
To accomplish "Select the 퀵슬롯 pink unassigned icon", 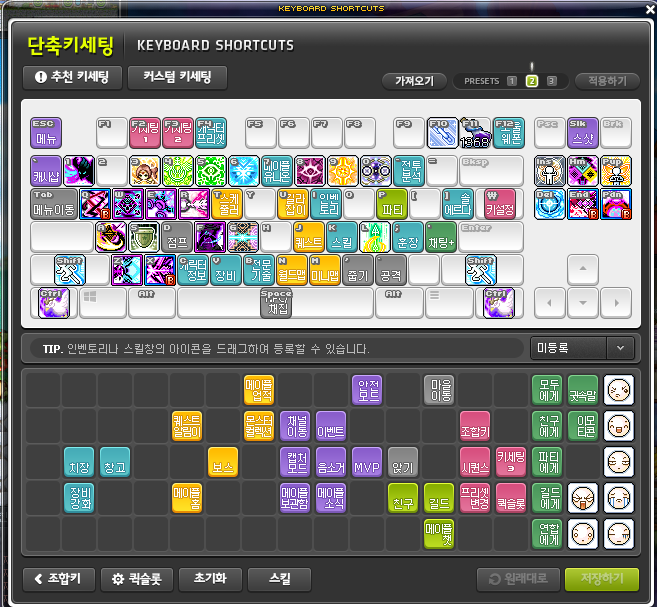I will point(511,498).
